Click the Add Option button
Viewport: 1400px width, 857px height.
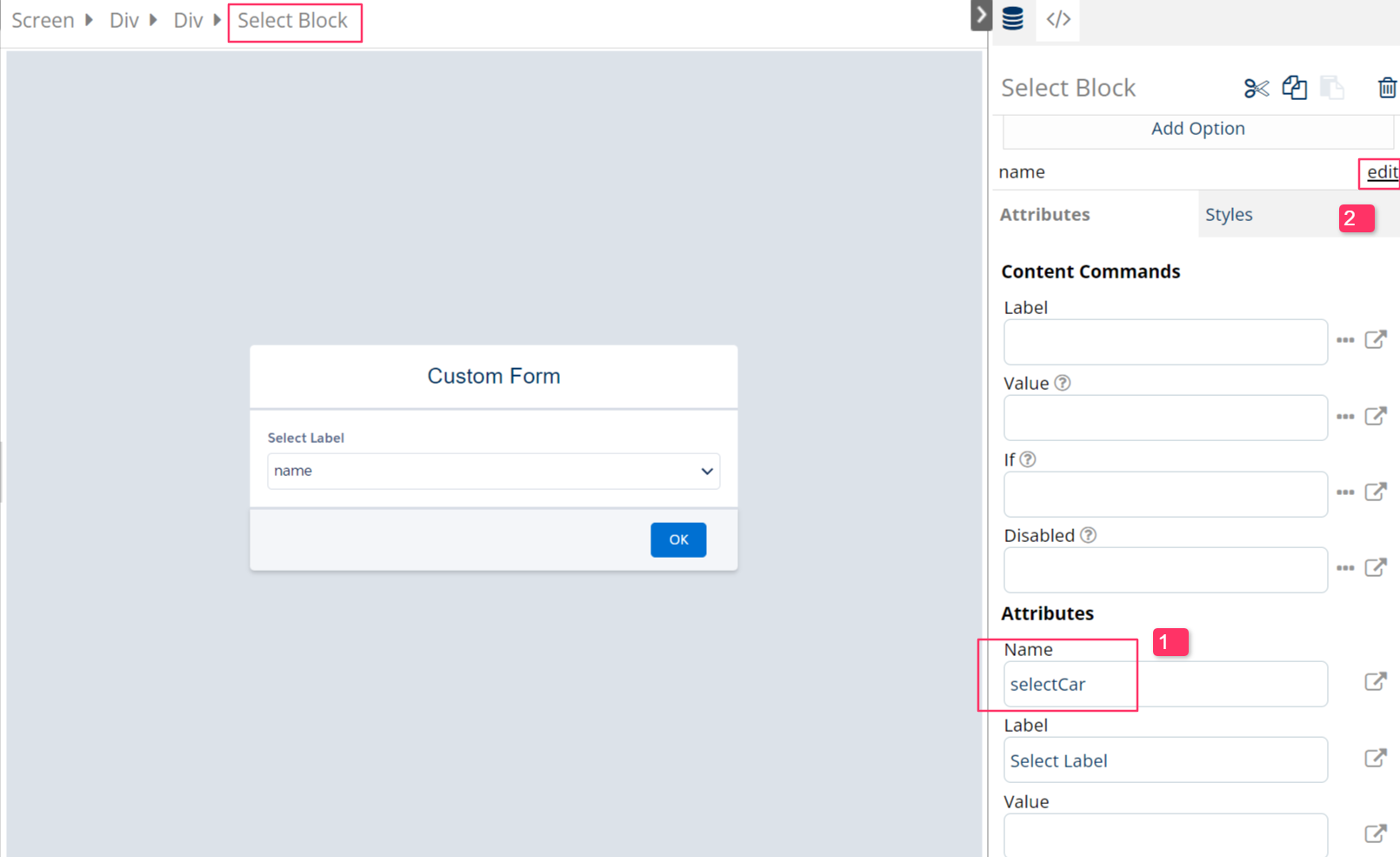tap(1197, 129)
